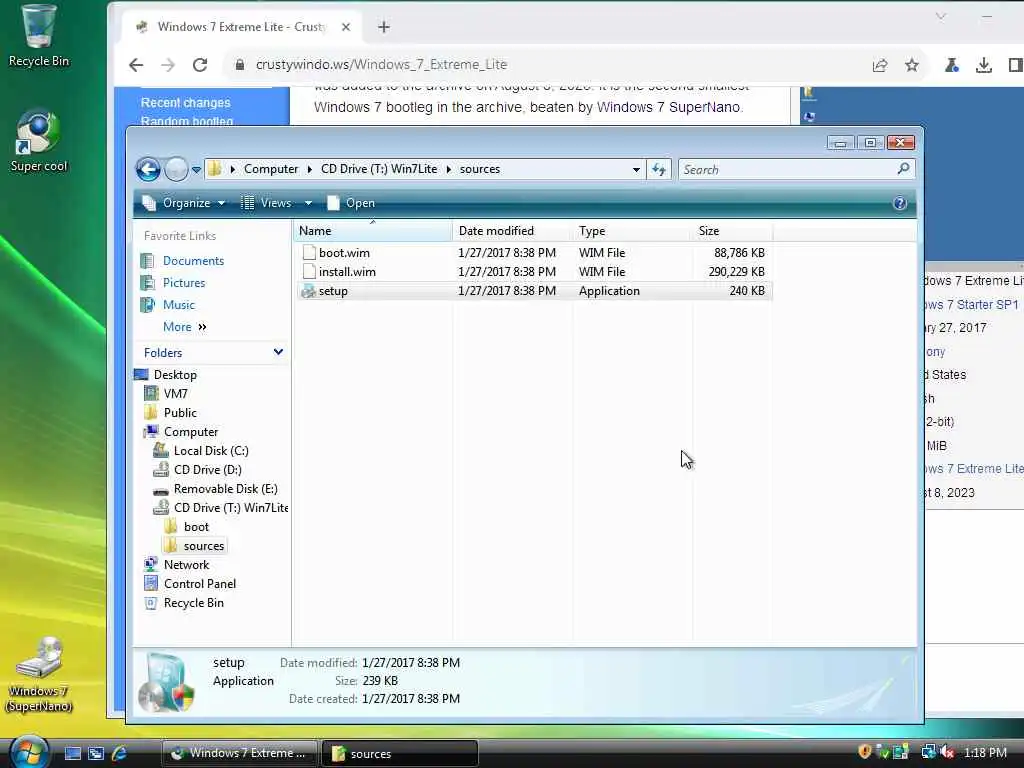Launch Internet Explorer from Quick Launch
This screenshot has width=1024, height=768.
point(120,753)
